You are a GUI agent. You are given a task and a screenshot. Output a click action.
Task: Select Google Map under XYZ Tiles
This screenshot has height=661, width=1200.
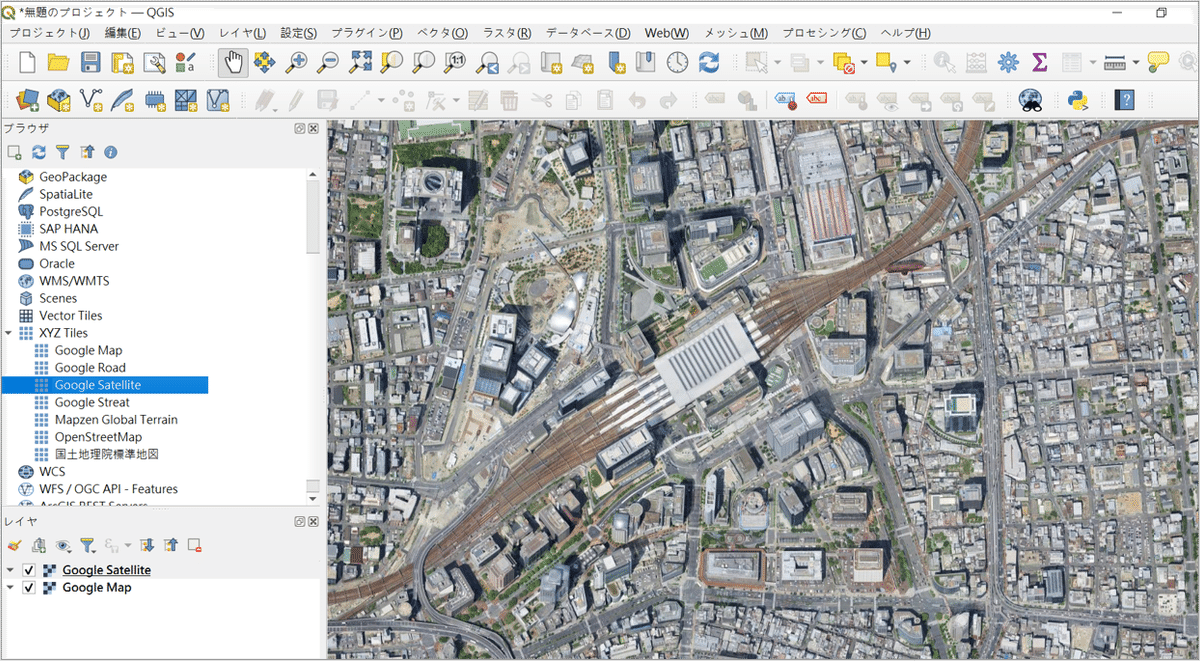click(88, 350)
